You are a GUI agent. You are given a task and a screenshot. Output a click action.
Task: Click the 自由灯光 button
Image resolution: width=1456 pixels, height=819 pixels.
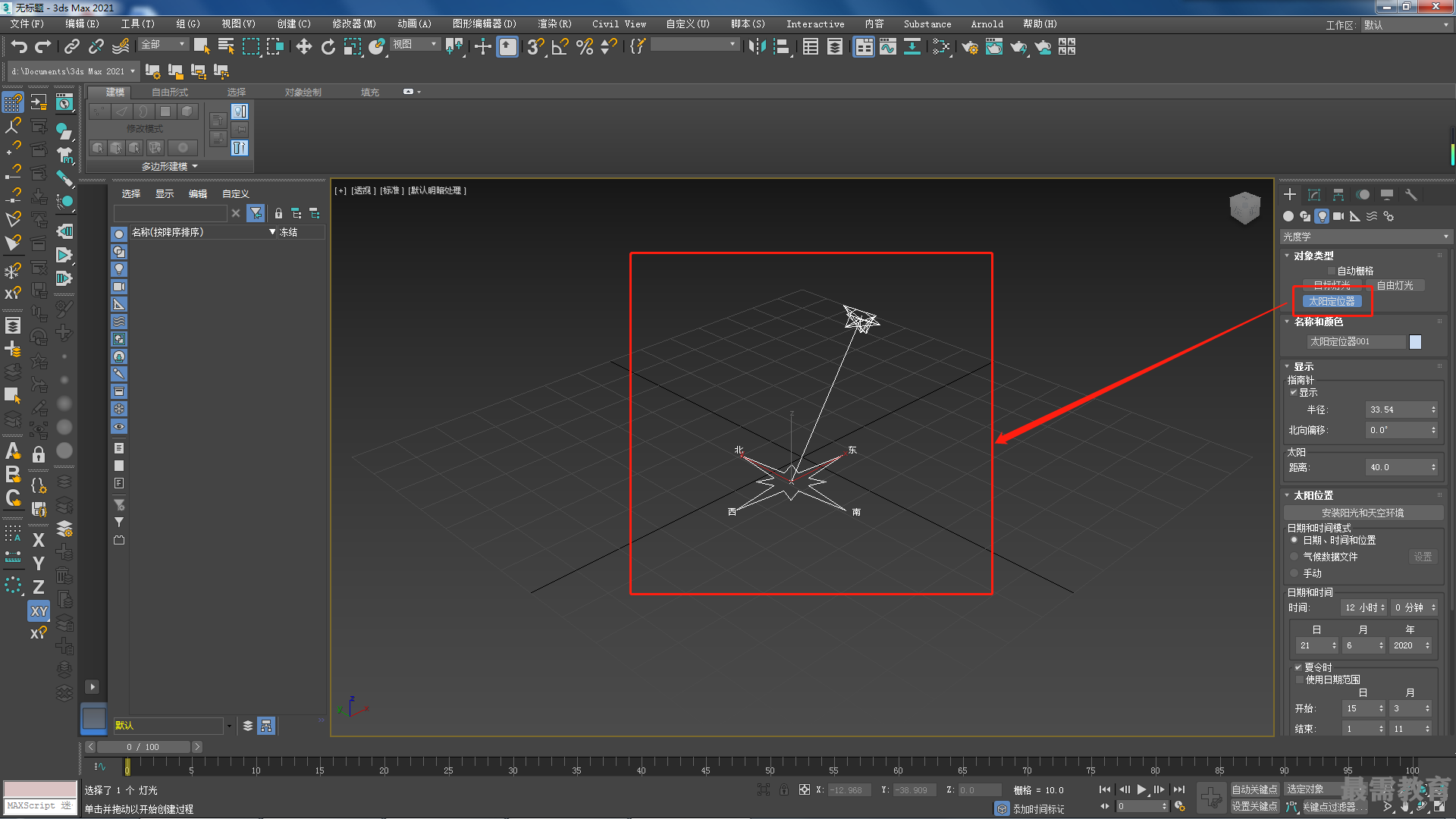(x=1395, y=285)
